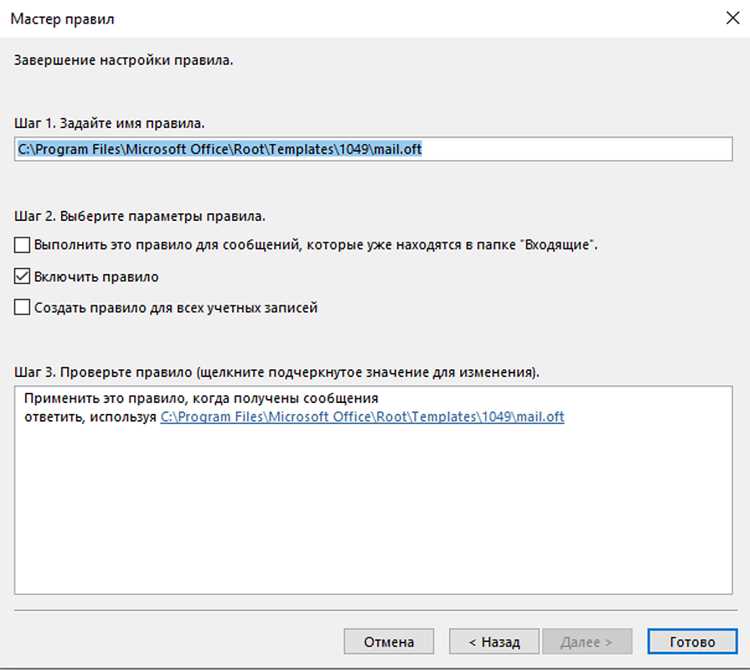Image resolution: width=750 pixels, height=670 pixels.
Task: Close the Мастер правил dialog
Action: [x=732, y=19]
